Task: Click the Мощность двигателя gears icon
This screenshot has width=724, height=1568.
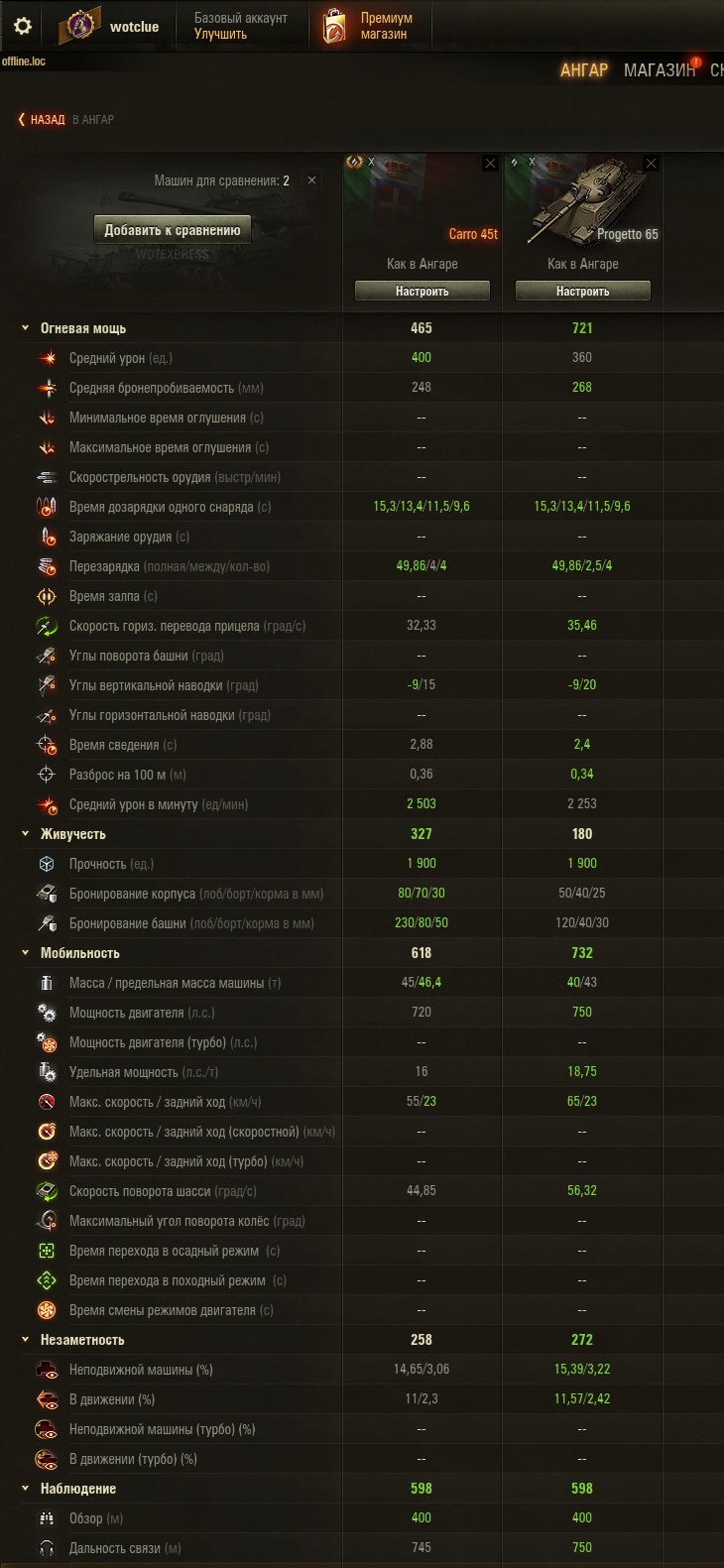Action: [x=47, y=1013]
